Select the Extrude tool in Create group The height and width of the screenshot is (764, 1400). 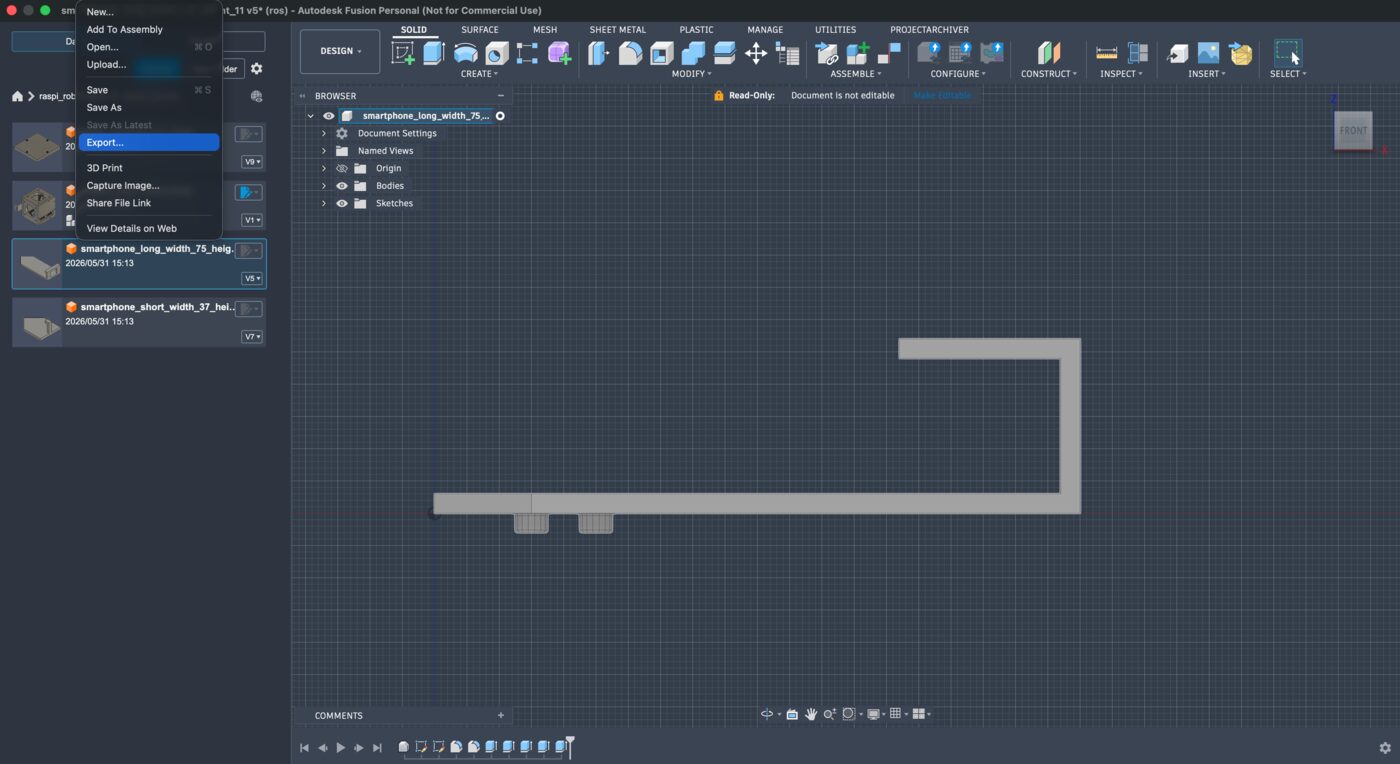[x=434, y=53]
